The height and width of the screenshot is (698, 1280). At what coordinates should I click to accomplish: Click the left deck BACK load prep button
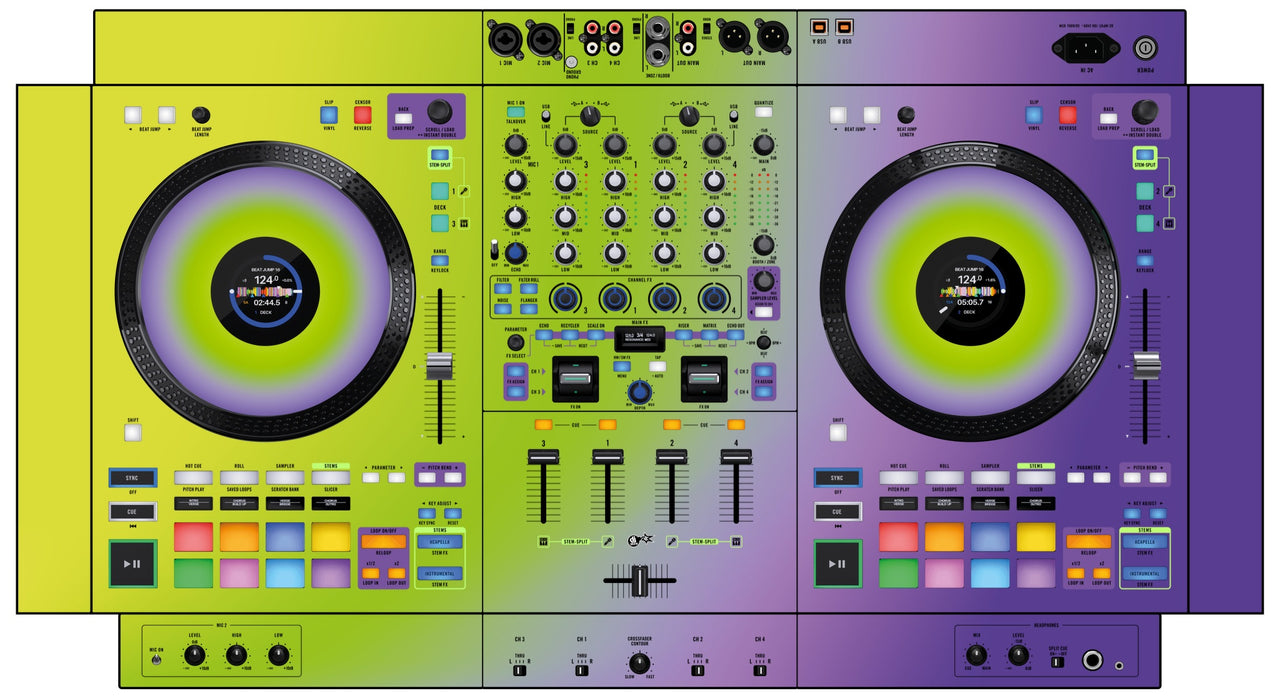tap(404, 118)
